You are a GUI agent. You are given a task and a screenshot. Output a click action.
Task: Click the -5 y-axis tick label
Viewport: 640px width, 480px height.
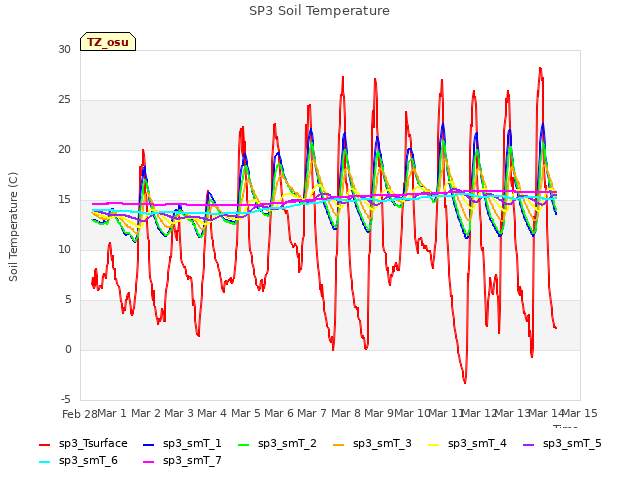[66, 399]
